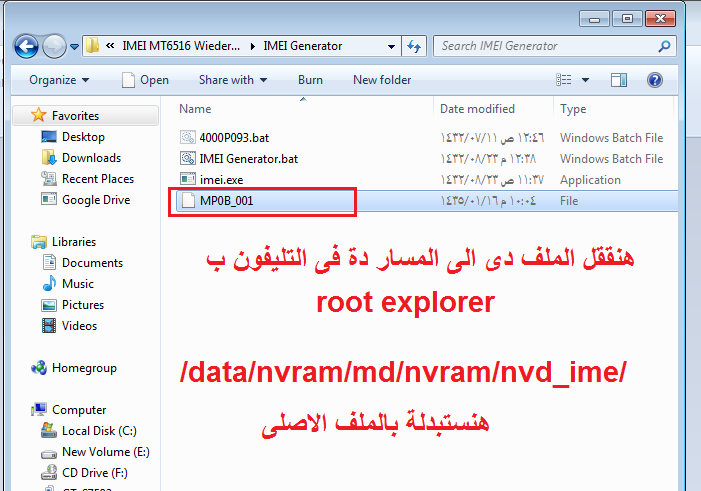
Task: Click Application type cell of imei.exe
Action: [590, 180]
